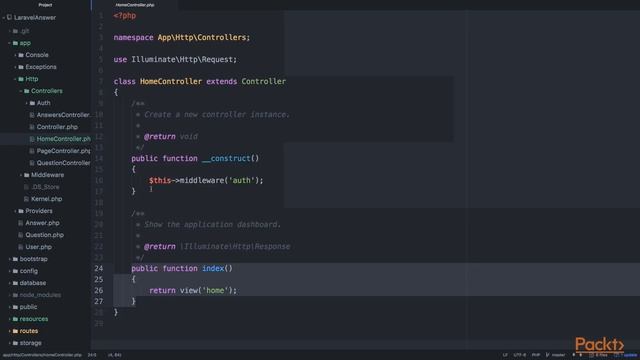Click the <?php opening tag
This screenshot has height=360, width=640.
[x=125, y=16]
